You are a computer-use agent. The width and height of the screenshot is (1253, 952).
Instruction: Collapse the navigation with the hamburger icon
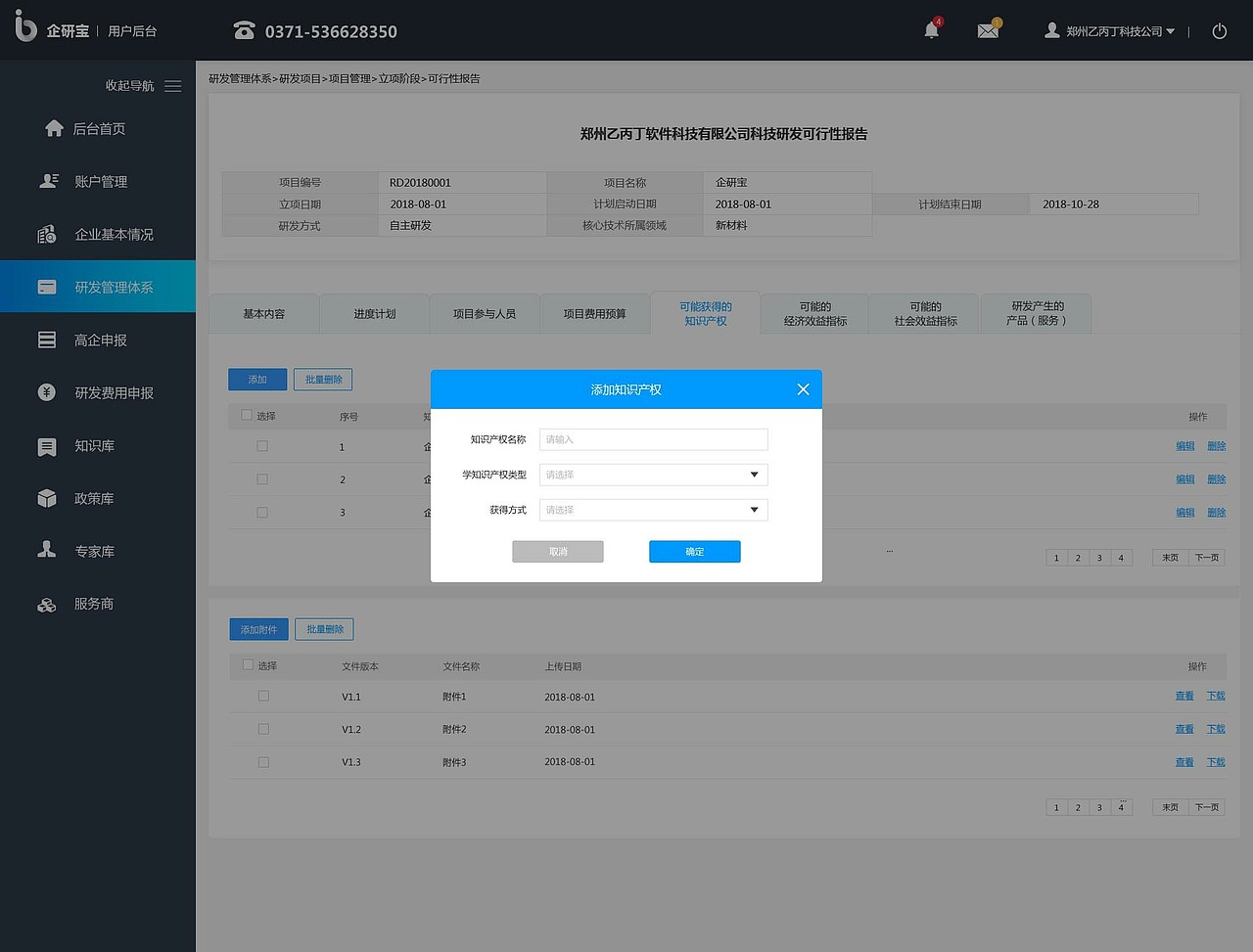(173, 86)
